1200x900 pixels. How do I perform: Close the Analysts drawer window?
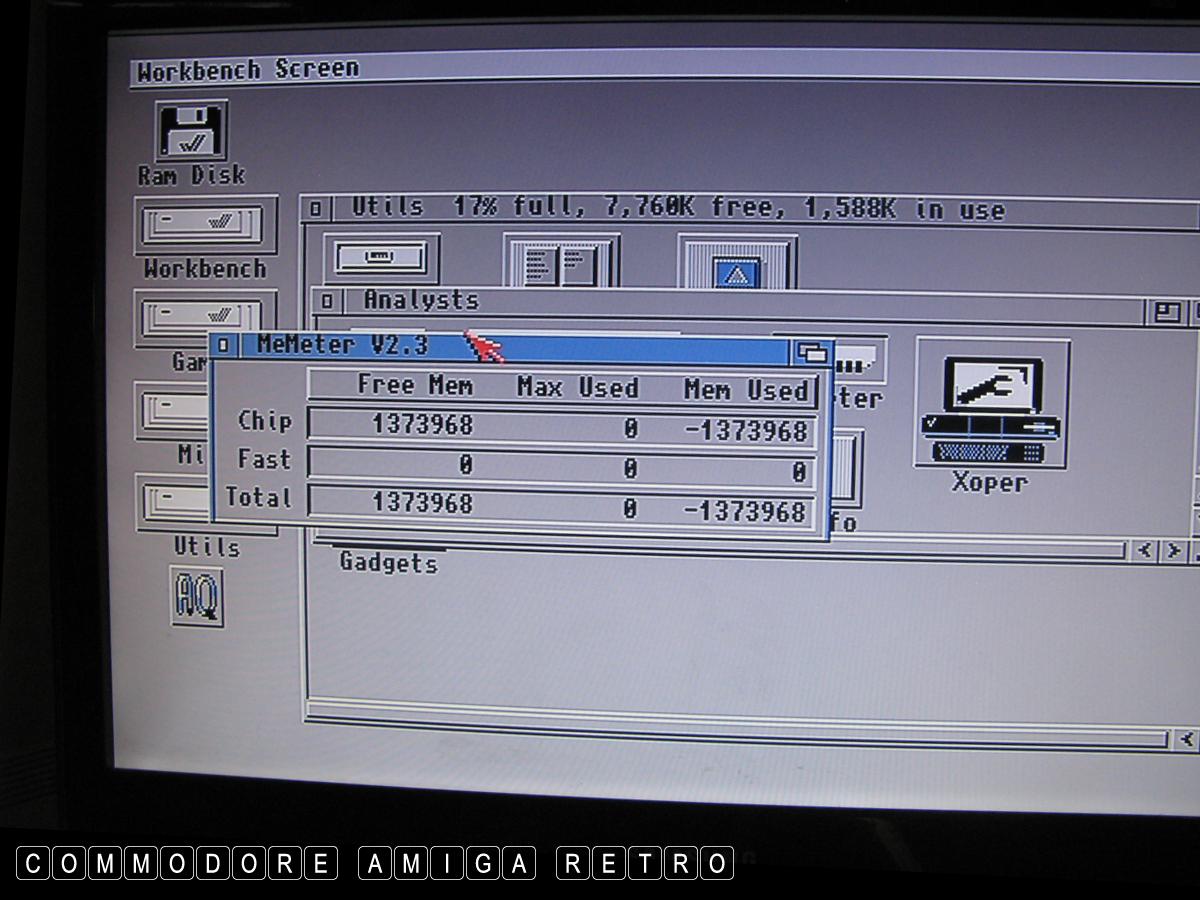coord(329,301)
